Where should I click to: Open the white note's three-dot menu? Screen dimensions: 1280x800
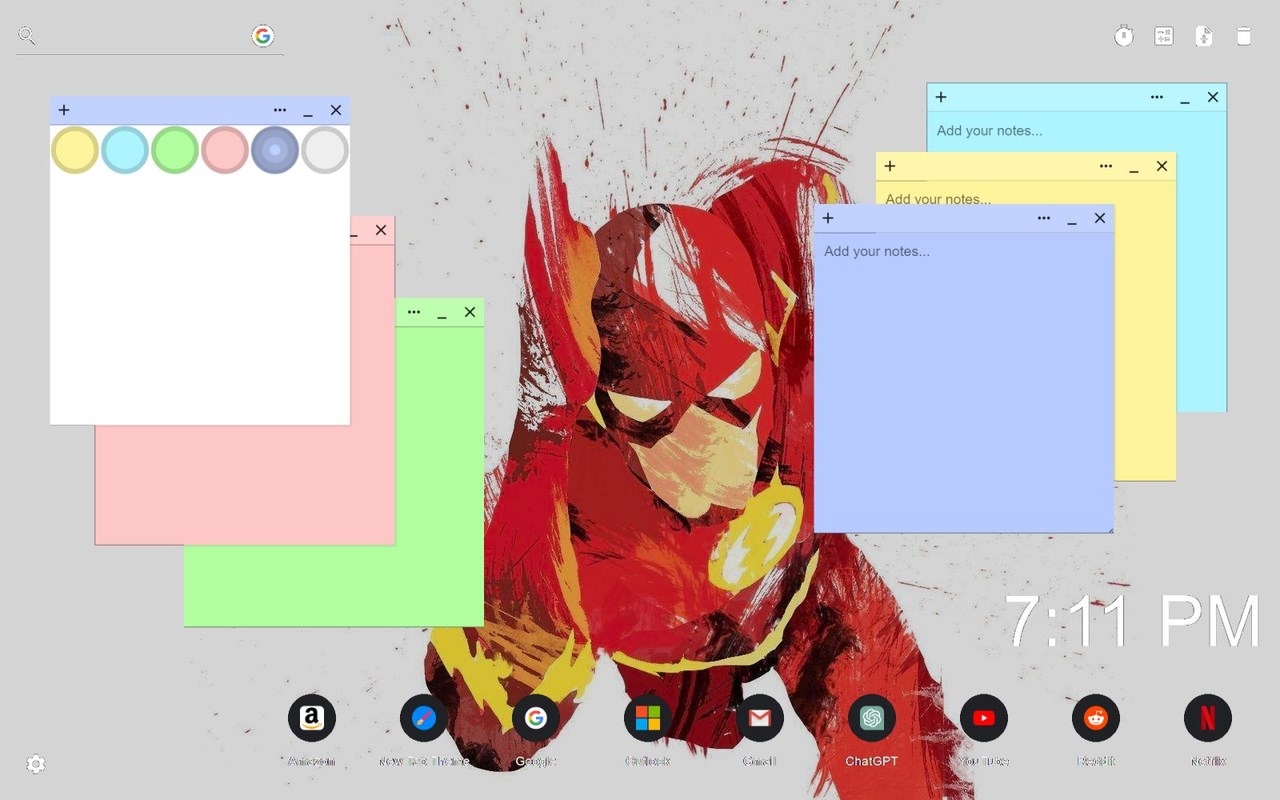pyautogui.click(x=280, y=110)
